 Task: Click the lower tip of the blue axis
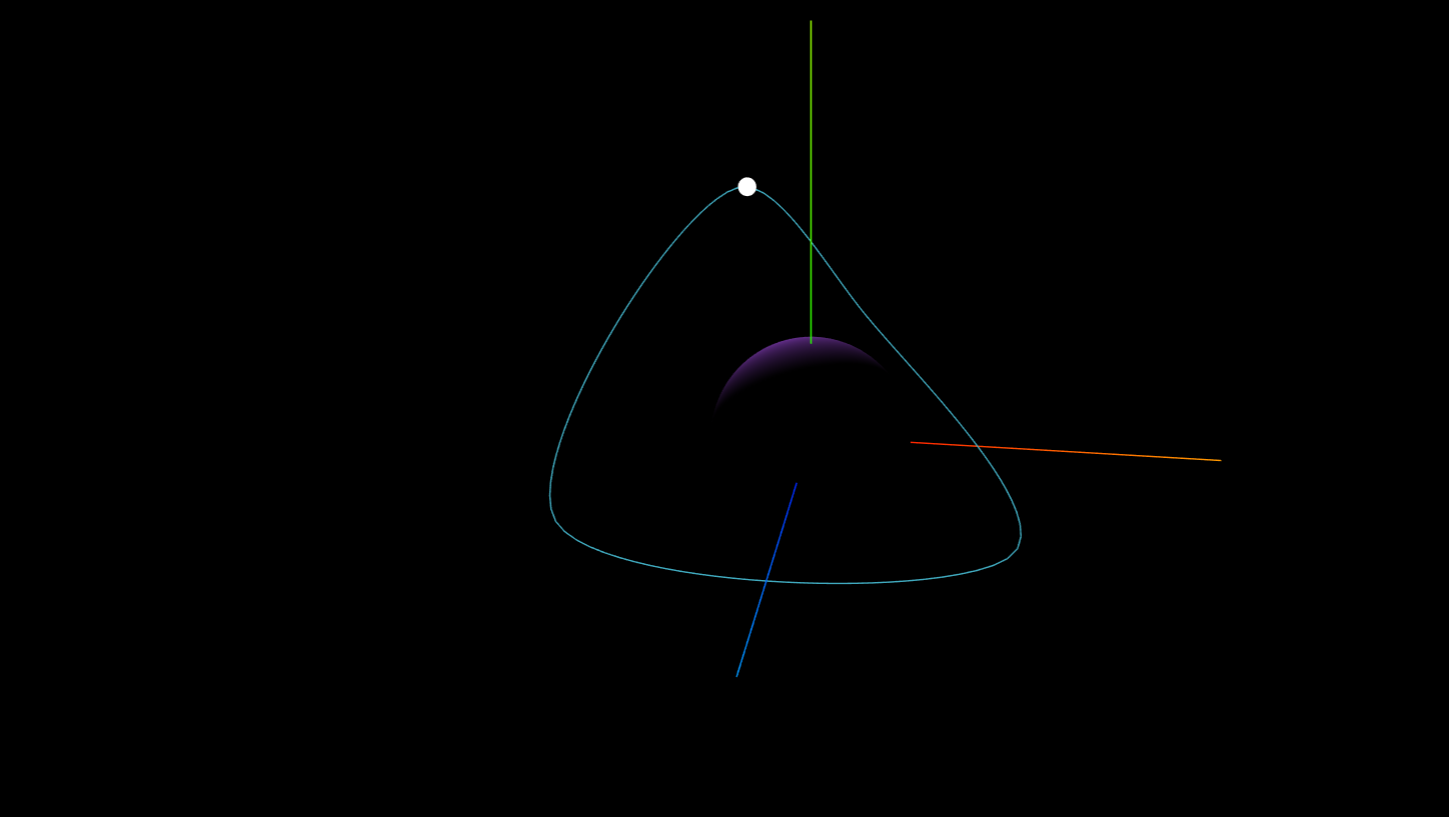point(737,673)
